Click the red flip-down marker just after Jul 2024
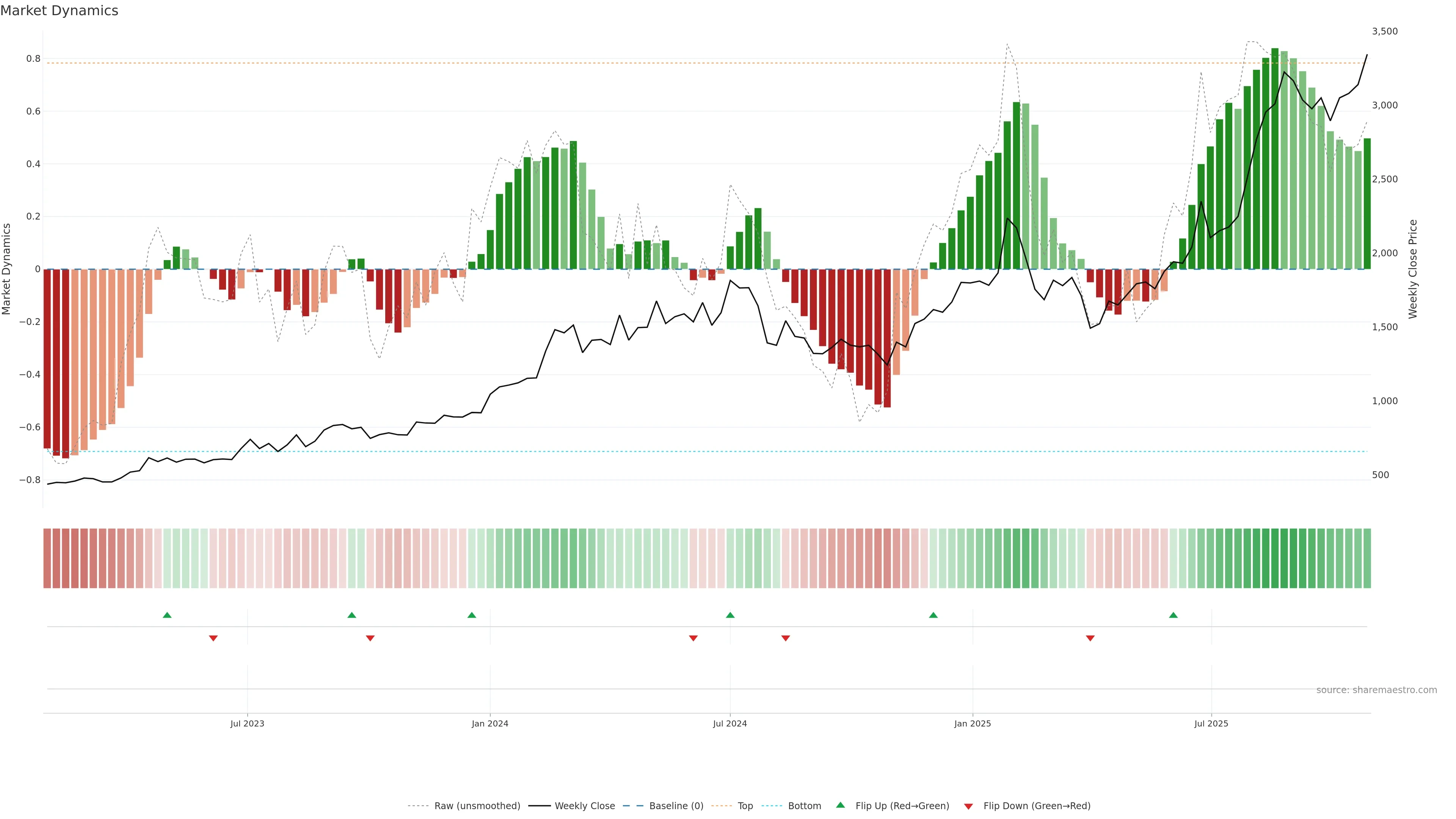1456x819 pixels. pyautogui.click(x=786, y=638)
